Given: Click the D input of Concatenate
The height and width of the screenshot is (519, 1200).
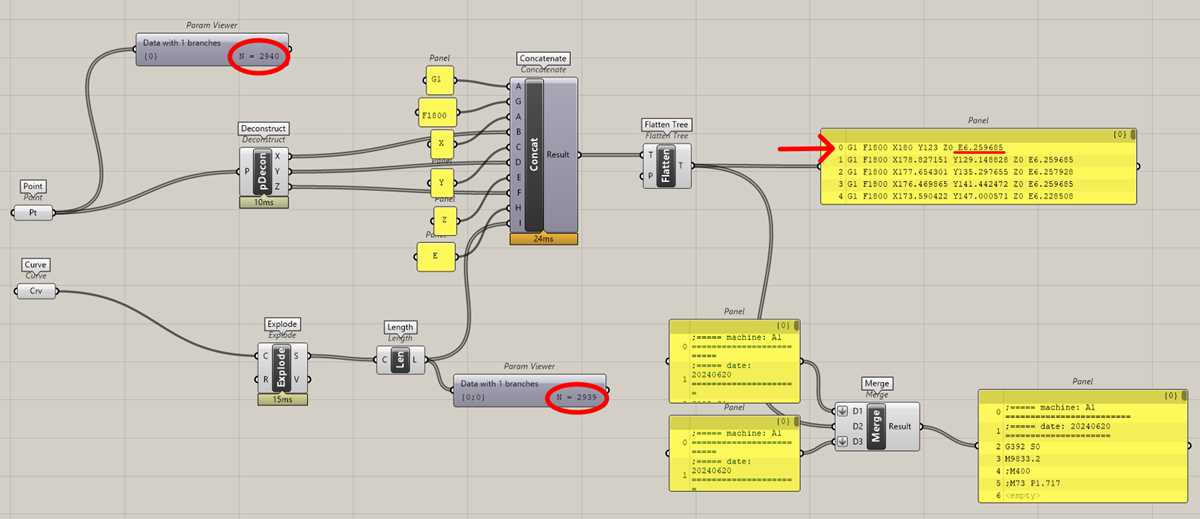Looking at the screenshot, I should 518,161.
